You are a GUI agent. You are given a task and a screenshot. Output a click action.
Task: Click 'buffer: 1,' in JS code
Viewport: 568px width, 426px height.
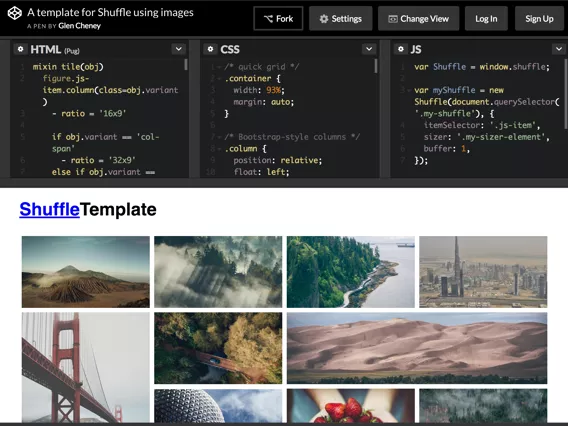(x=447, y=149)
